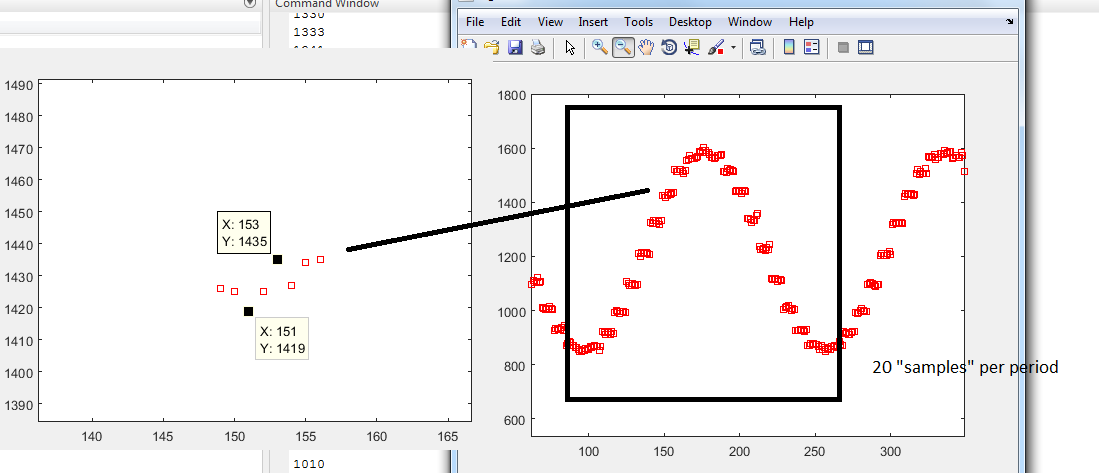Screen dimensions: 1099x473
Task: Open the Desktop menu
Action: (x=690, y=22)
